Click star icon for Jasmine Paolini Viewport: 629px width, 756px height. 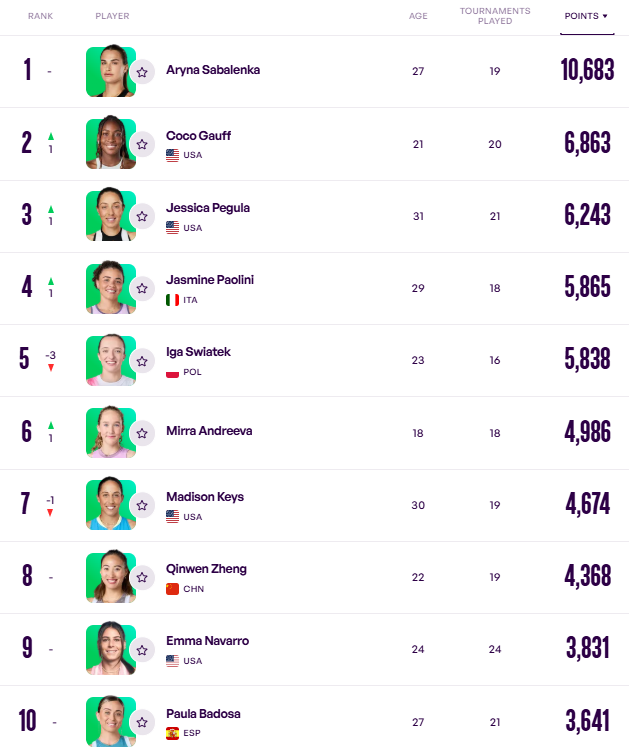coord(142,289)
